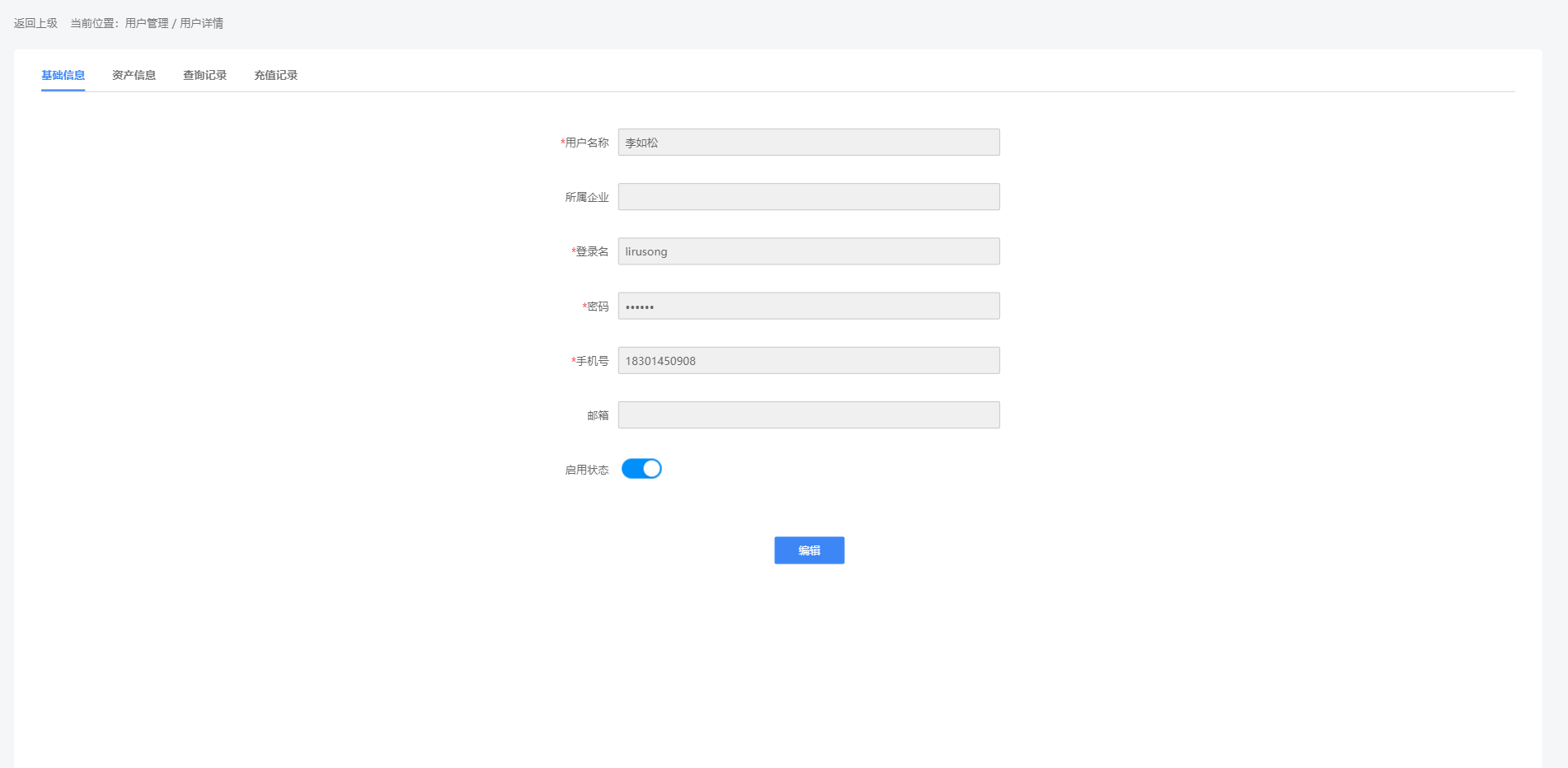Click the 手机号 field label
This screenshot has height=768, width=1568.
[x=592, y=361]
